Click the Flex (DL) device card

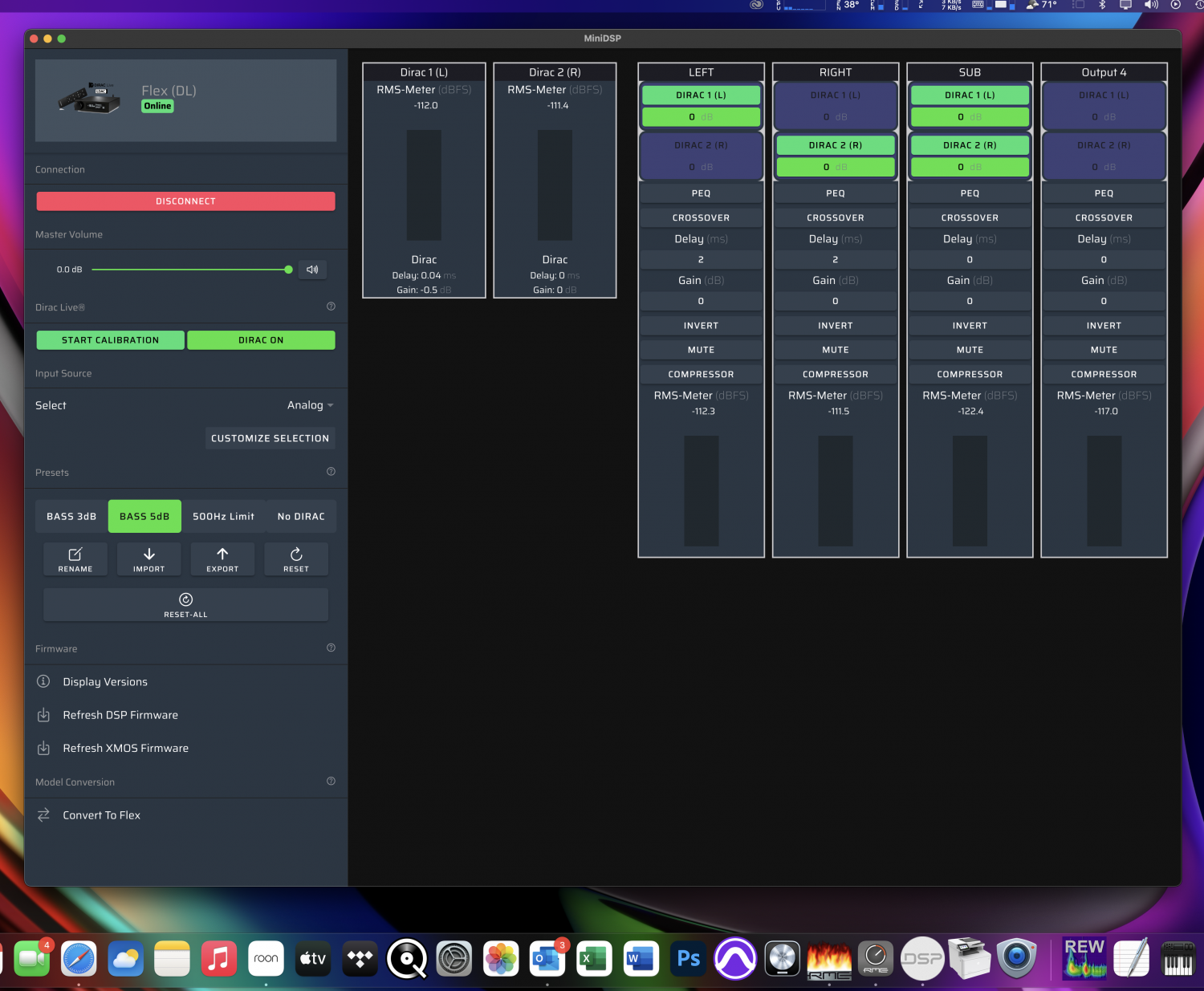185,100
